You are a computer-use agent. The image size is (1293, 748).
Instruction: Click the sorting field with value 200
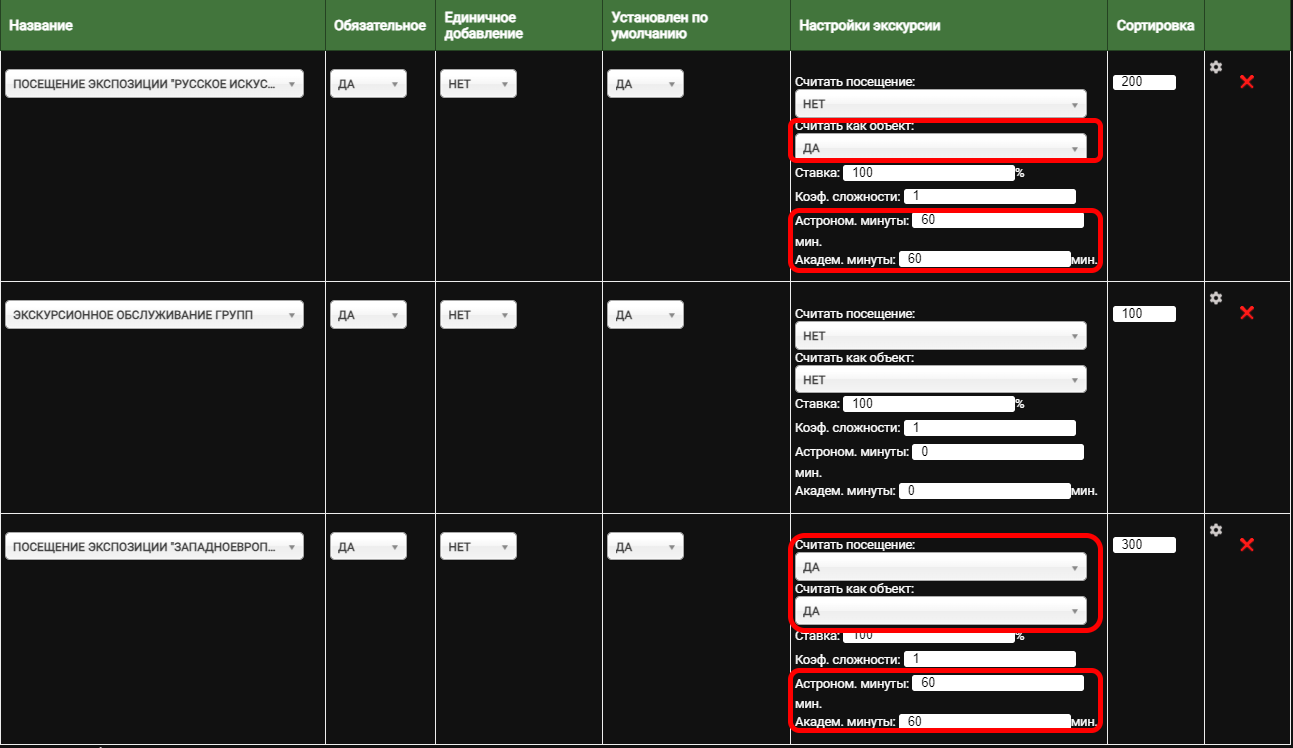coord(1144,82)
